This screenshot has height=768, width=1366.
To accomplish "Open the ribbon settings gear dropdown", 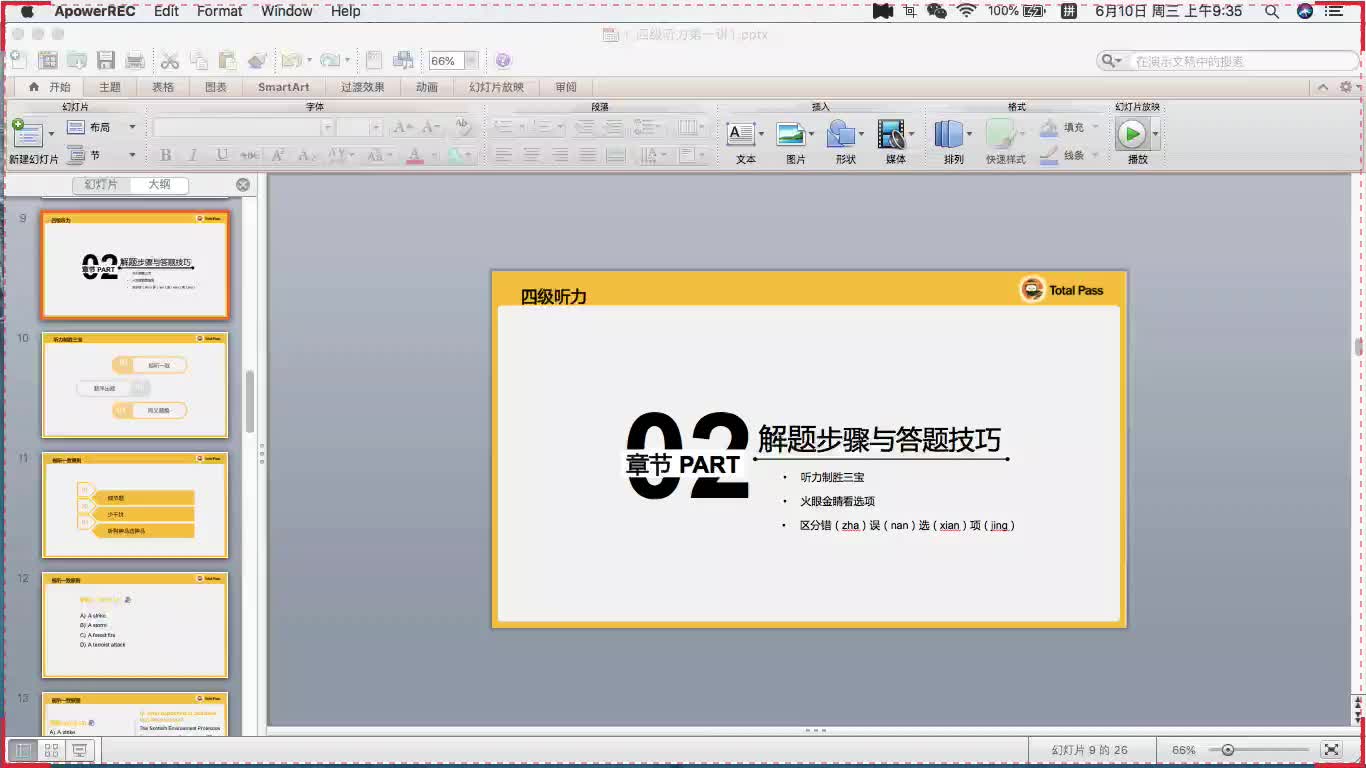I will (x=1349, y=87).
